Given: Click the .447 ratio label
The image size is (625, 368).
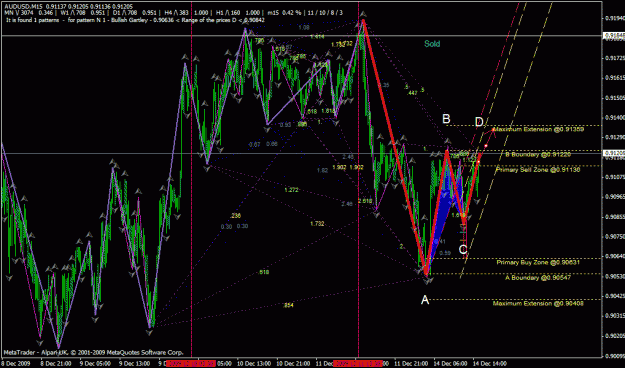Looking at the screenshot, I should 412,93.
